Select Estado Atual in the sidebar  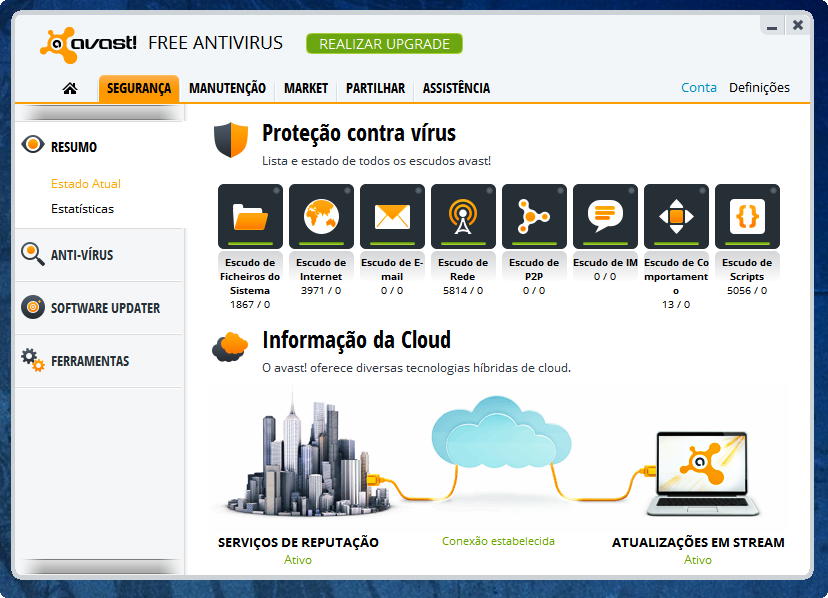(86, 184)
